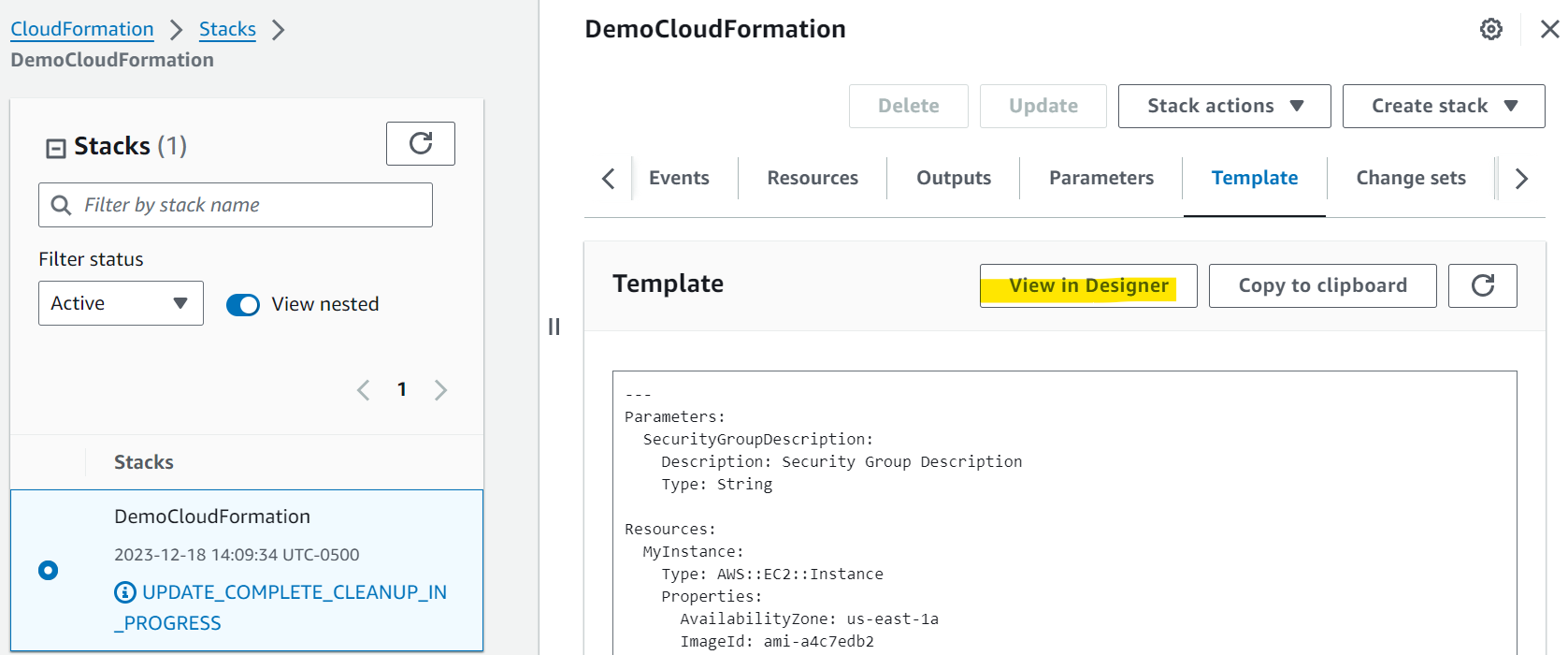Click the 'Resources:' line in the template code
The height and width of the screenshot is (655, 1568).
(x=669, y=529)
